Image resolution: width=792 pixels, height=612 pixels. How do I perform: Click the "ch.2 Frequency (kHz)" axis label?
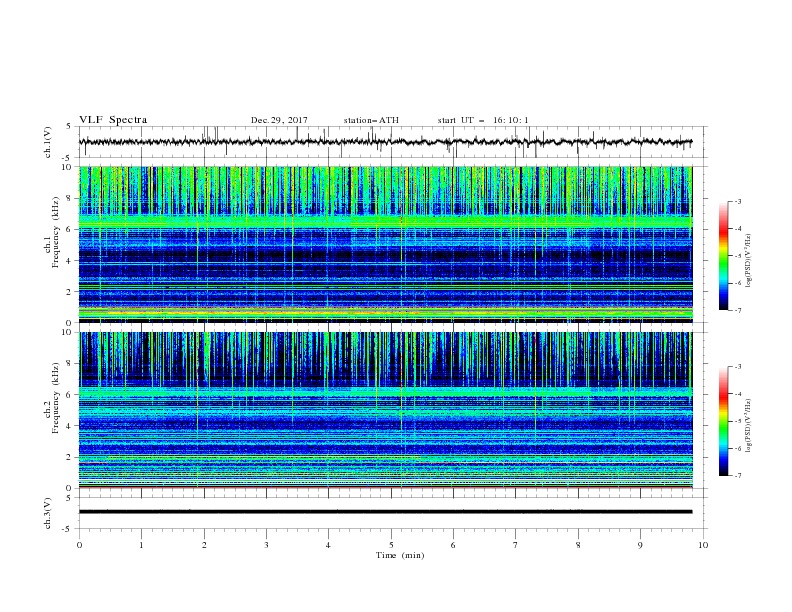point(52,398)
